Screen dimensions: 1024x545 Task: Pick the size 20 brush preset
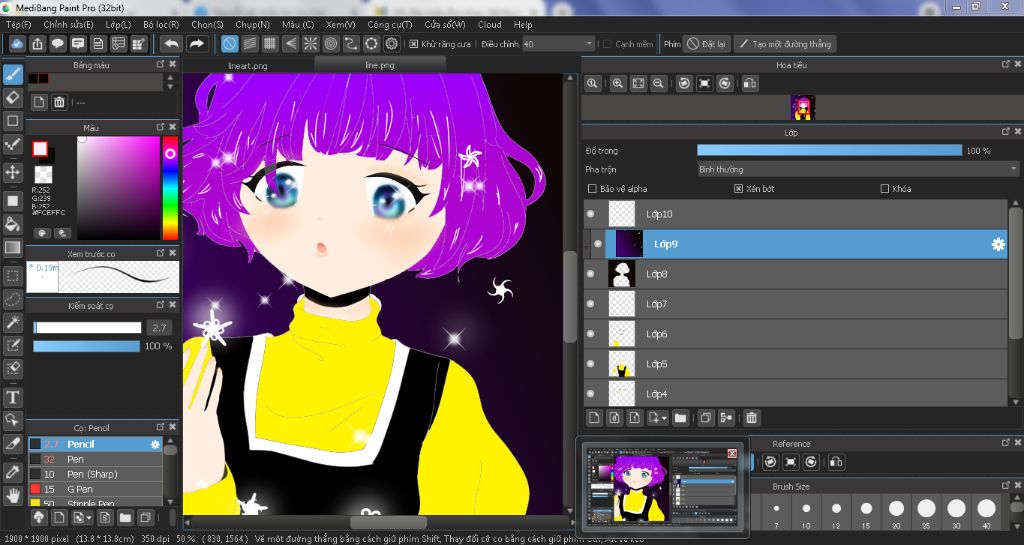coord(896,513)
